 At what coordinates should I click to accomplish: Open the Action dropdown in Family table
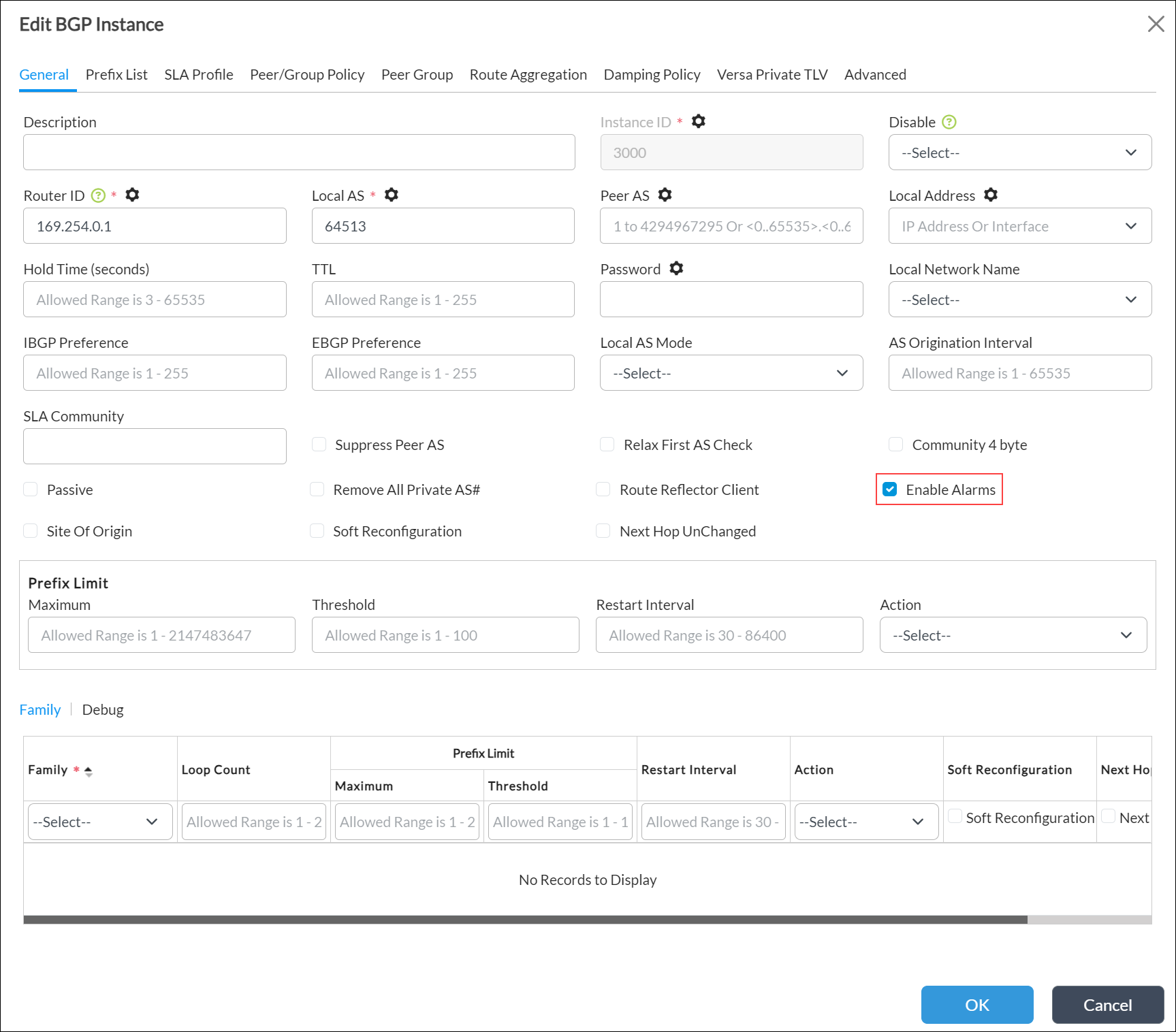[866, 822]
